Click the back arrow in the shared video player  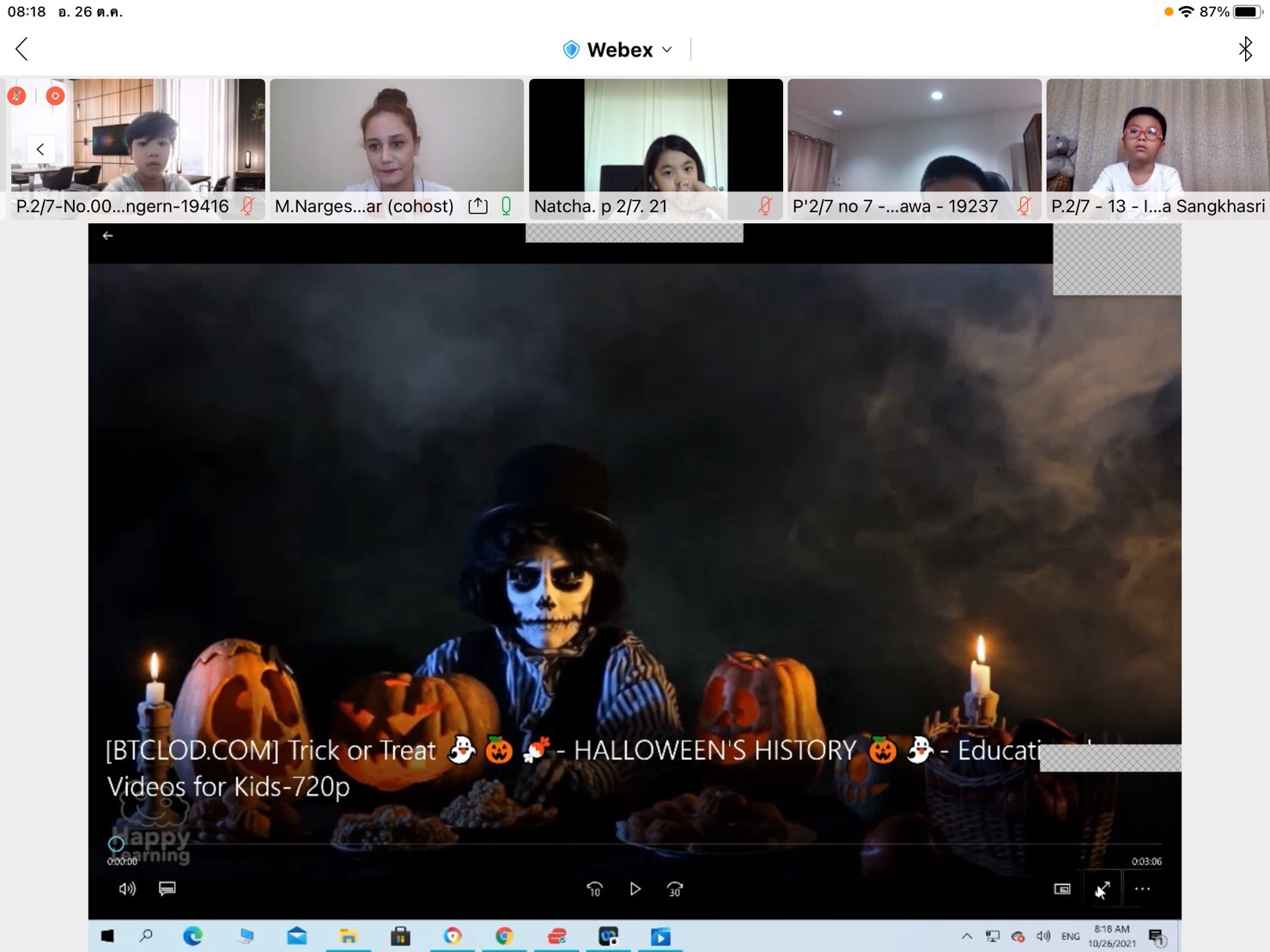(107, 235)
